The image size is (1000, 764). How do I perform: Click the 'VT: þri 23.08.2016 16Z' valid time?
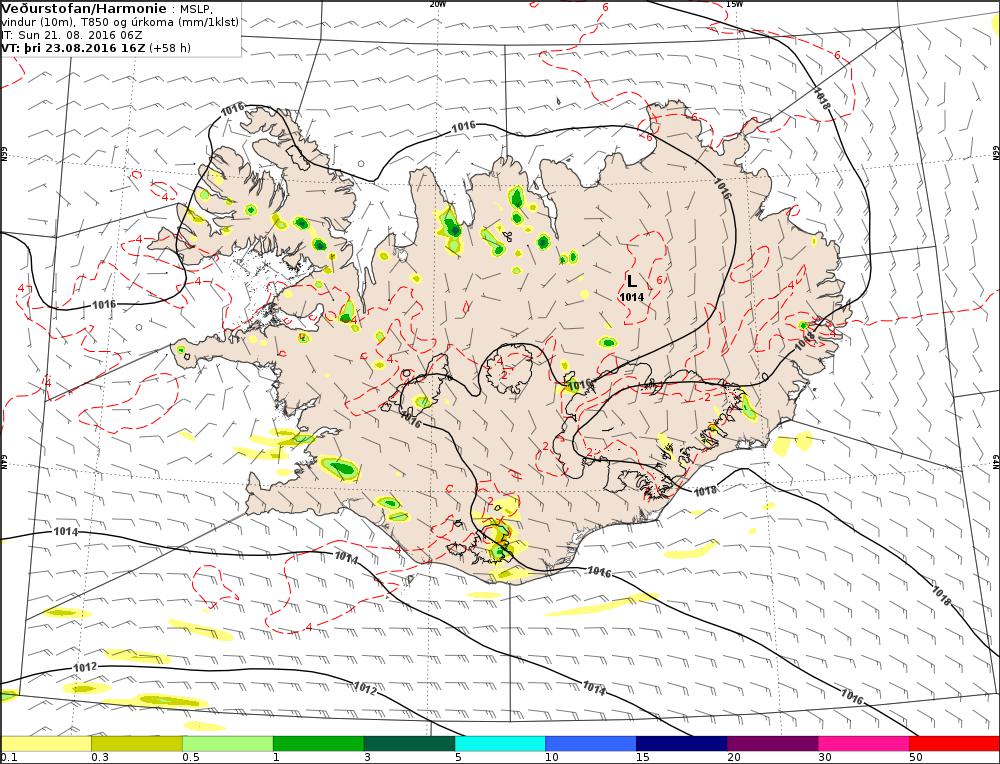tap(73, 48)
